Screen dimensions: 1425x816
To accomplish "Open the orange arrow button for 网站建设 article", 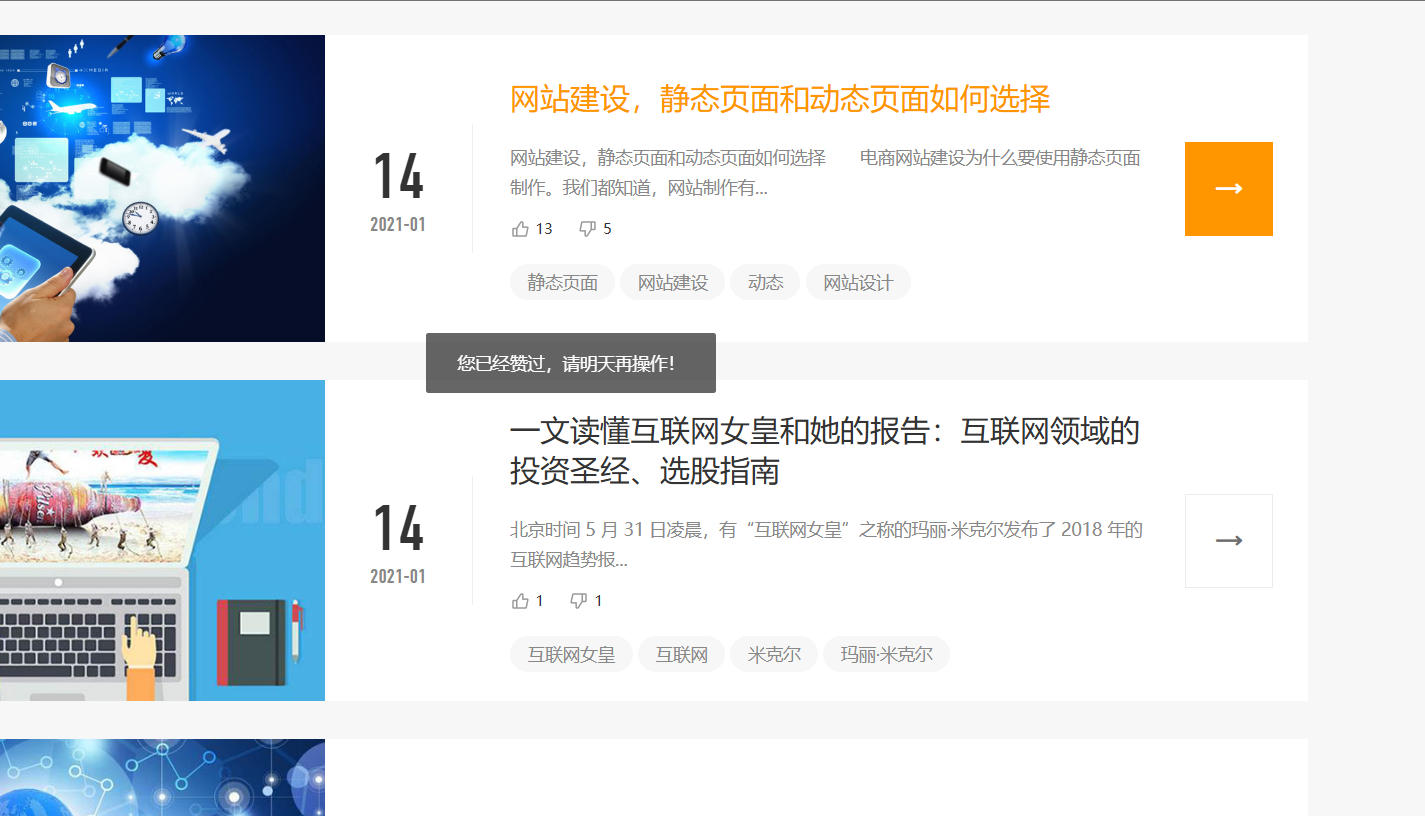I will point(1228,189).
